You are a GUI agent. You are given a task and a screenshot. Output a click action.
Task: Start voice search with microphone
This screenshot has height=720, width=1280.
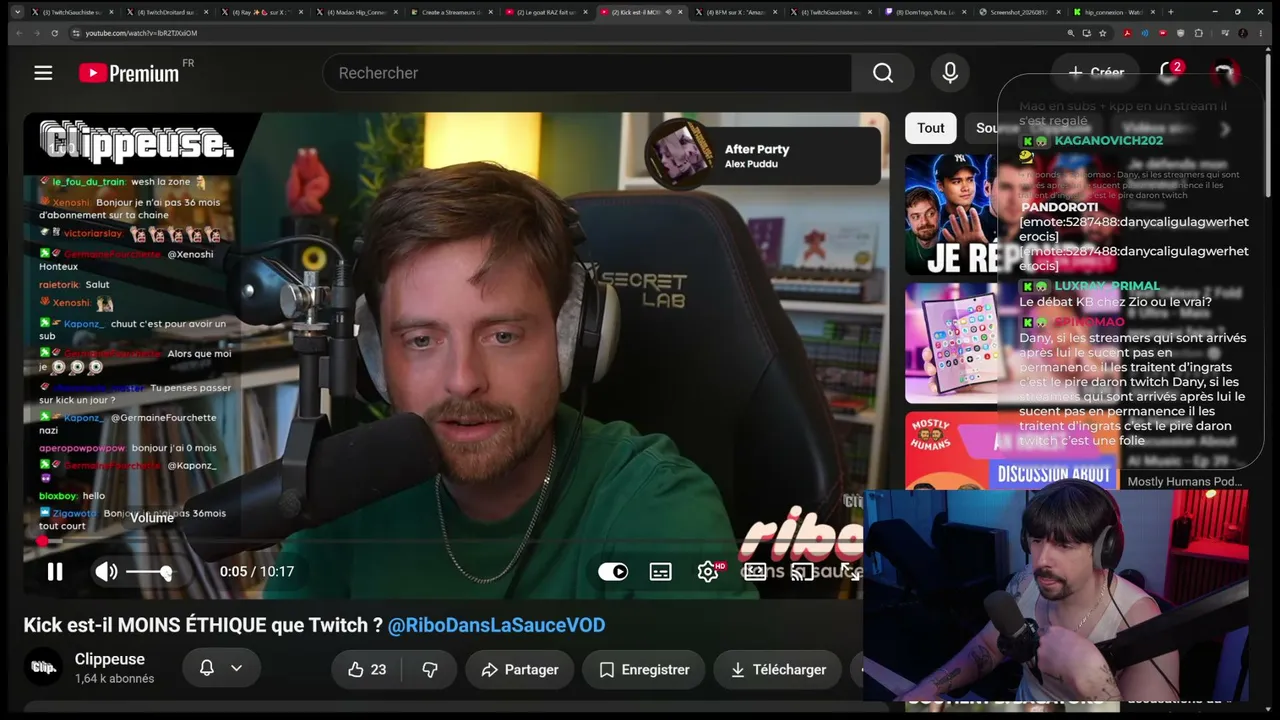point(950,73)
